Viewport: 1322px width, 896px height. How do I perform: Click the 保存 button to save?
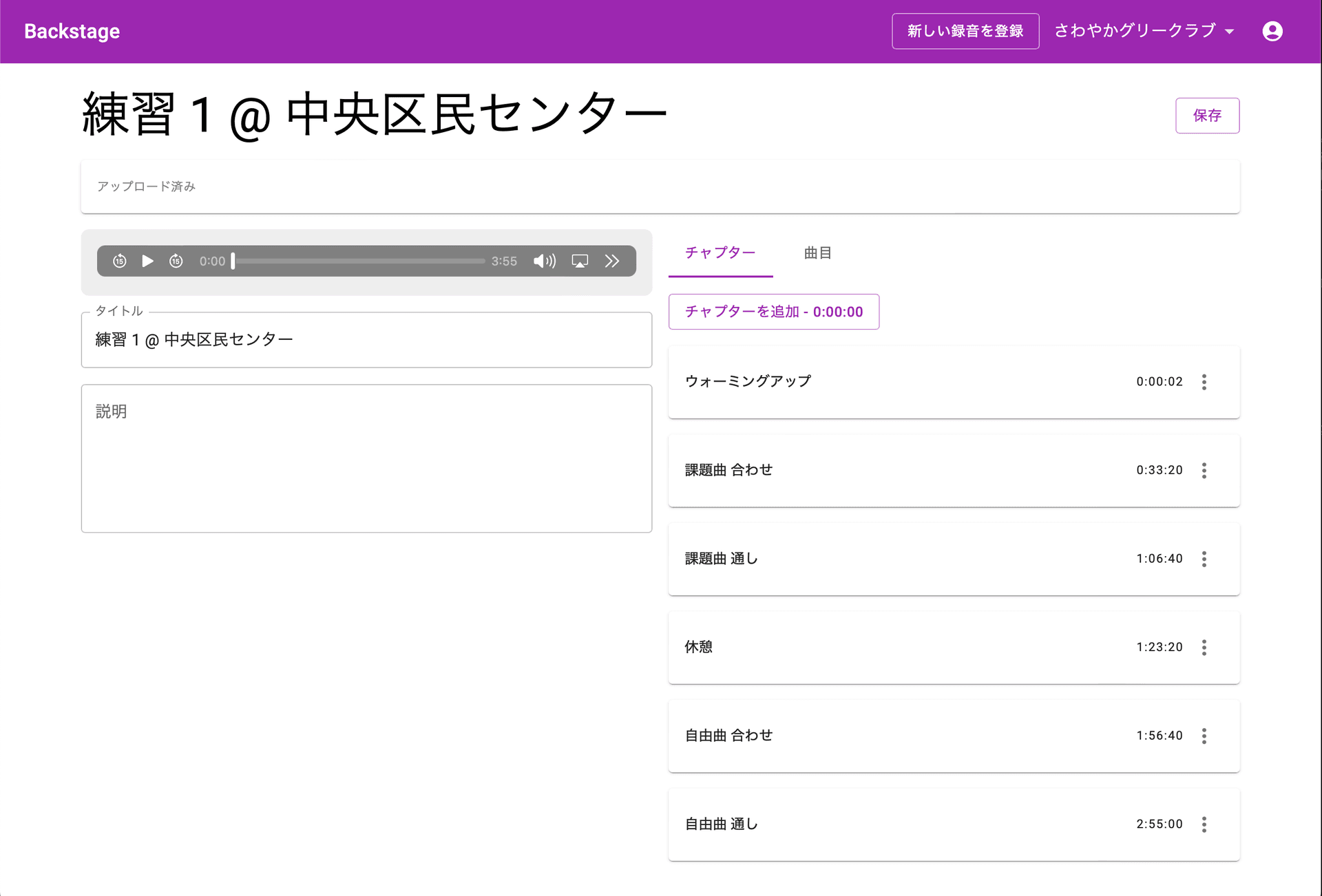(1207, 116)
